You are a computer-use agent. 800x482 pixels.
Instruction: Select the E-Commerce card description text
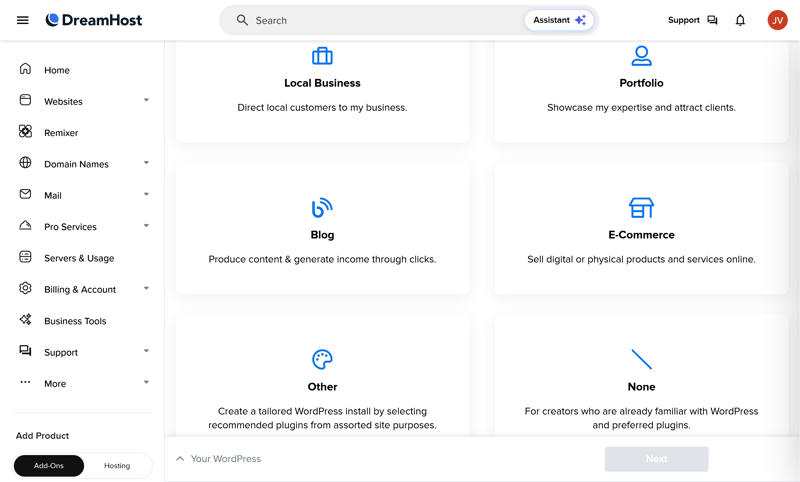tap(641, 259)
